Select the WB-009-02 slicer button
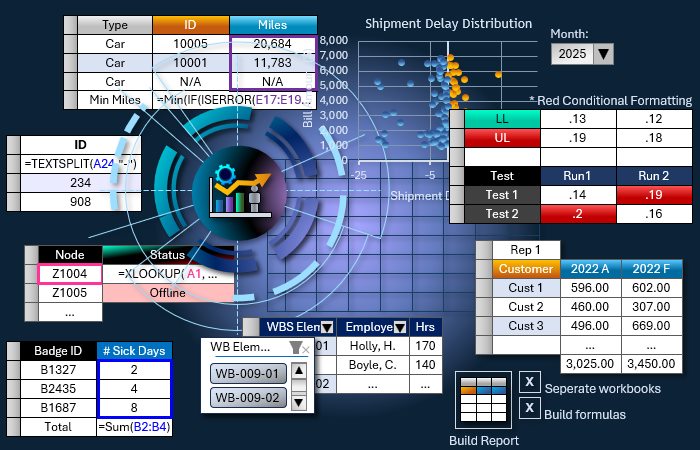The image size is (700, 450). point(248,397)
